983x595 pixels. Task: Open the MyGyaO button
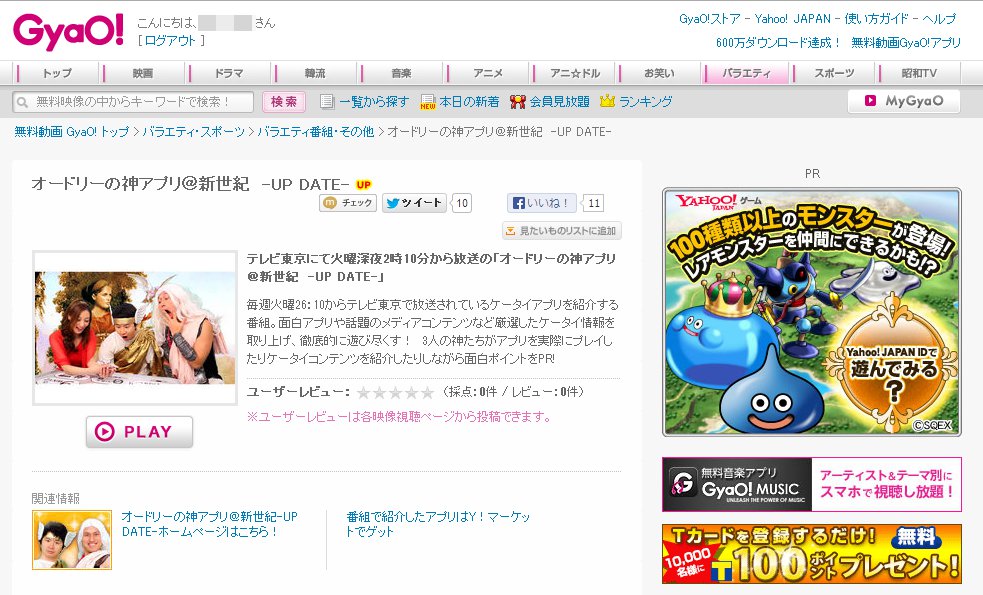(x=903, y=101)
